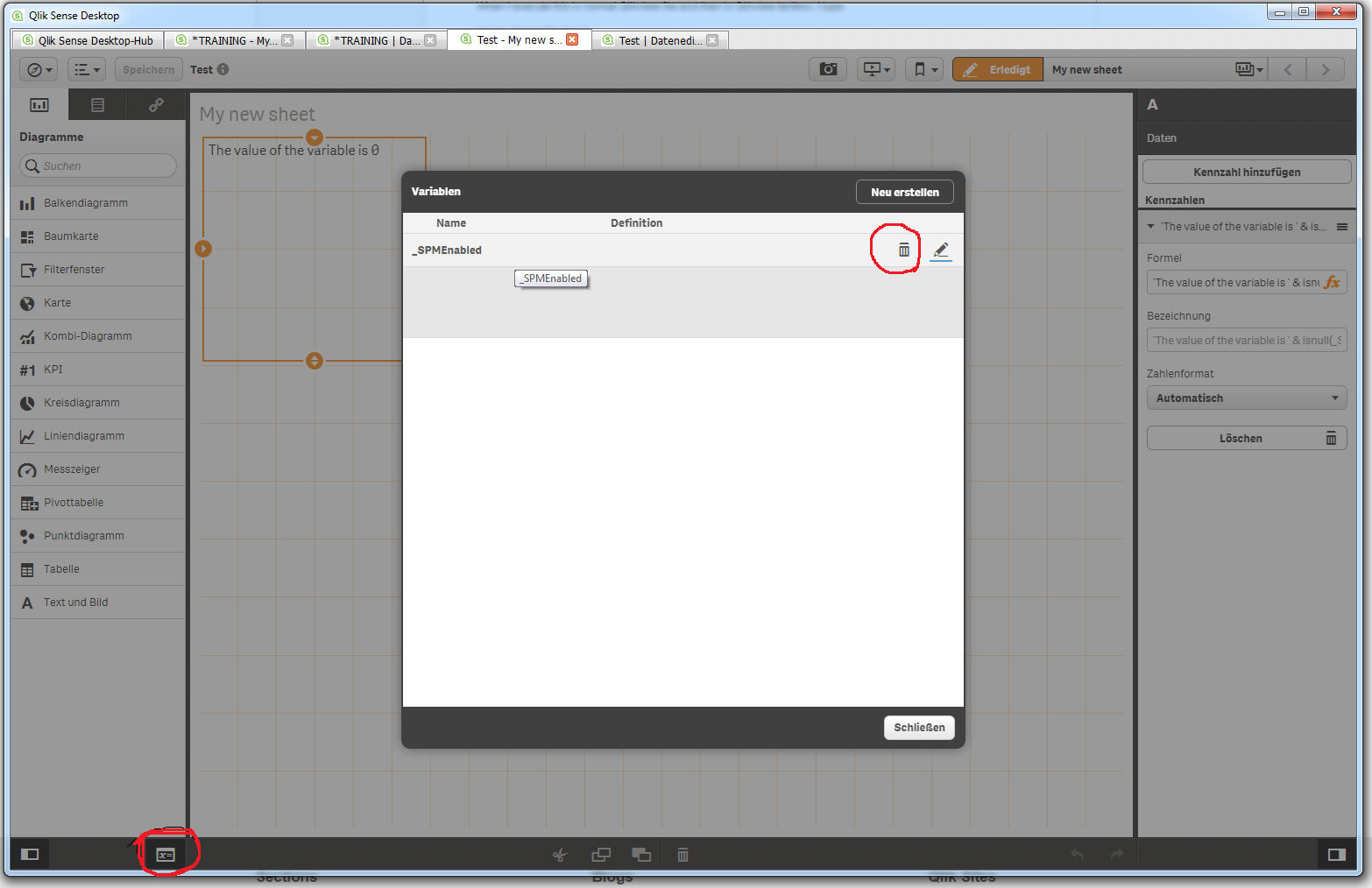Select Tabelle chart type
1372x888 pixels.
coord(98,569)
